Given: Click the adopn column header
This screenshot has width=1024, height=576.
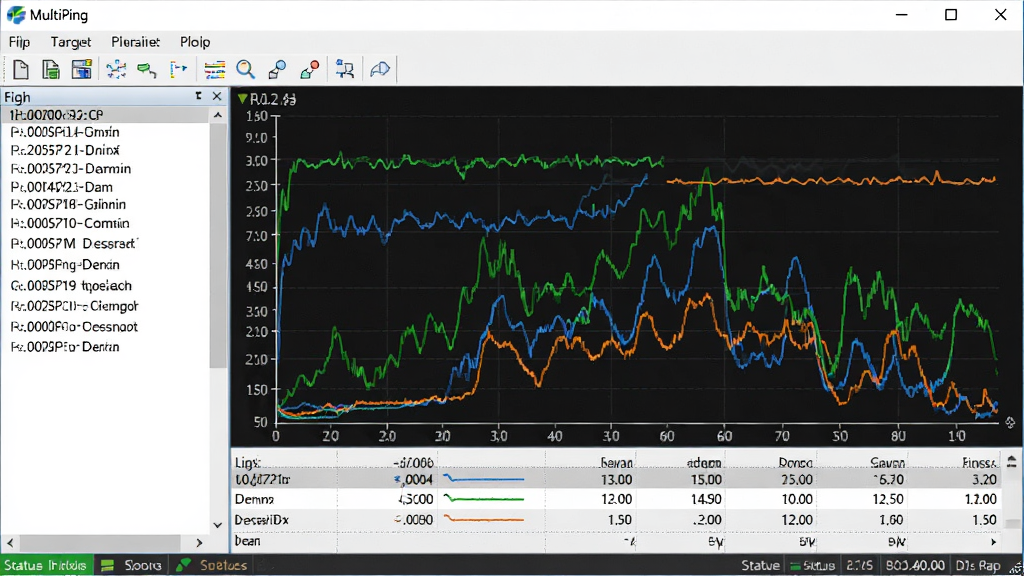Looking at the screenshot, I should pos(704,462).
